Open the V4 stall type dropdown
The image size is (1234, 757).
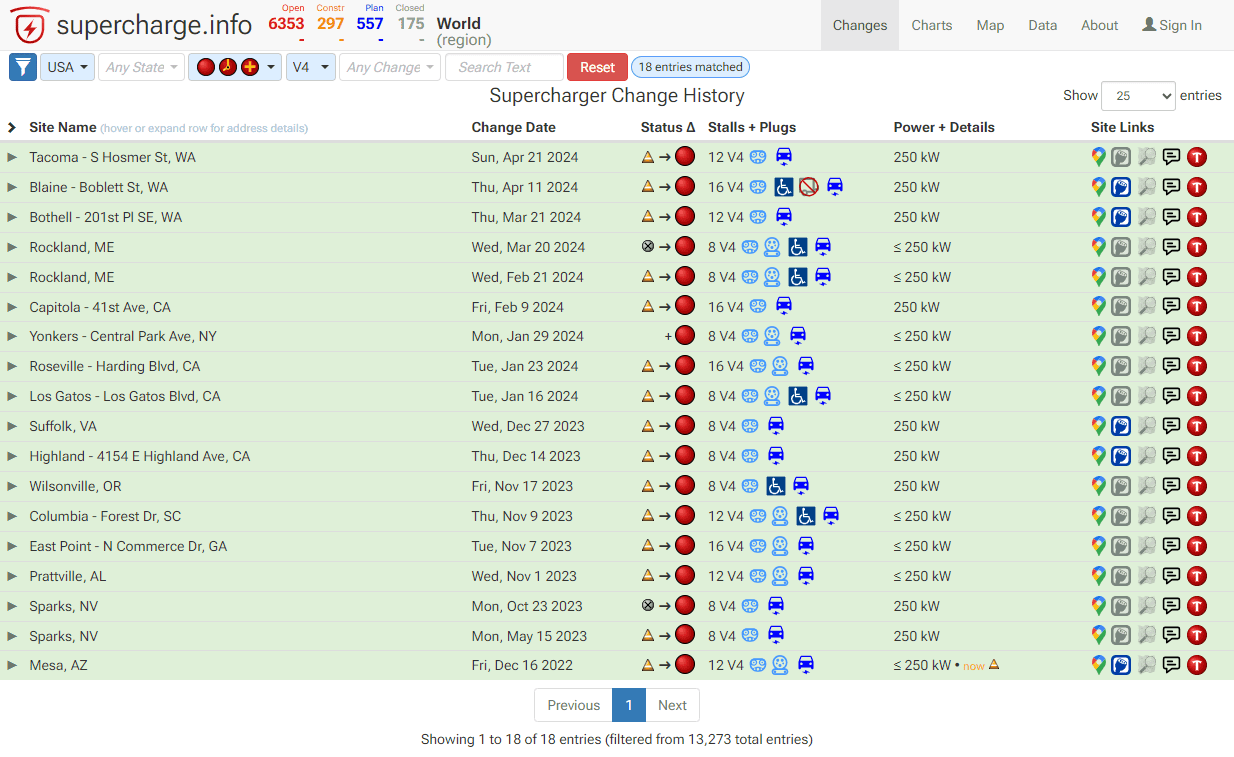point(310,67)
